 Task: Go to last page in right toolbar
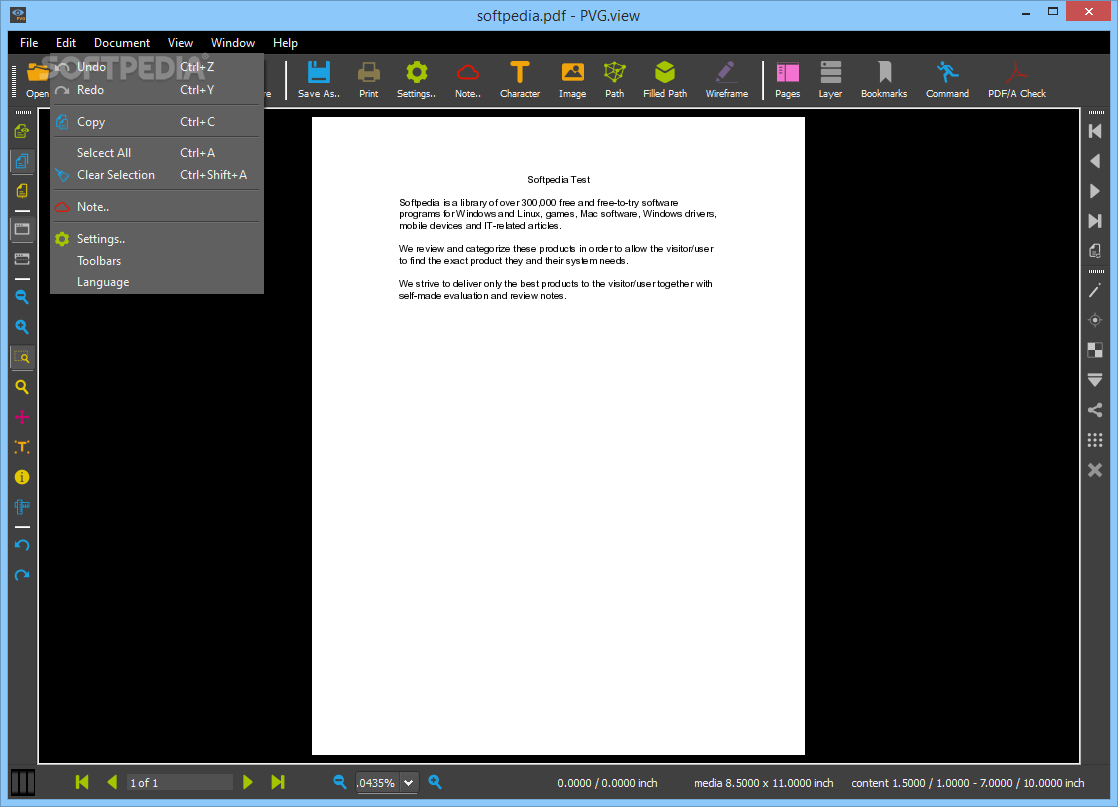(1095, 221)
